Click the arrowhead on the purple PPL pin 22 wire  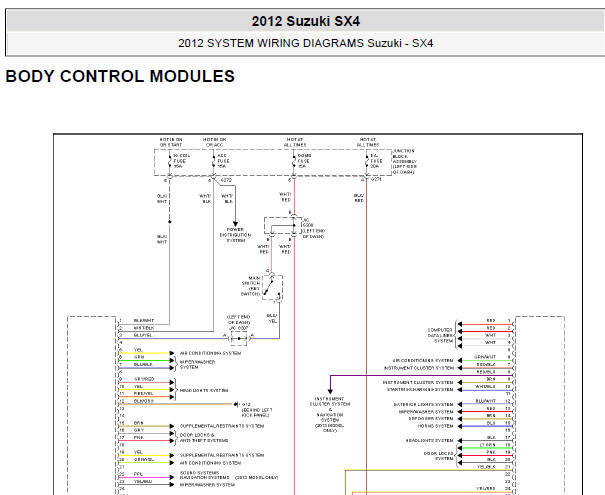click(x=172, y=477)
